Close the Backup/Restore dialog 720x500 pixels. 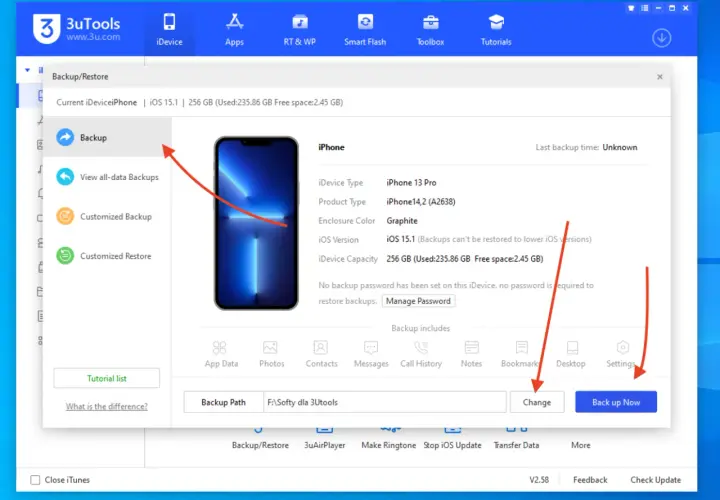point(659,77)
